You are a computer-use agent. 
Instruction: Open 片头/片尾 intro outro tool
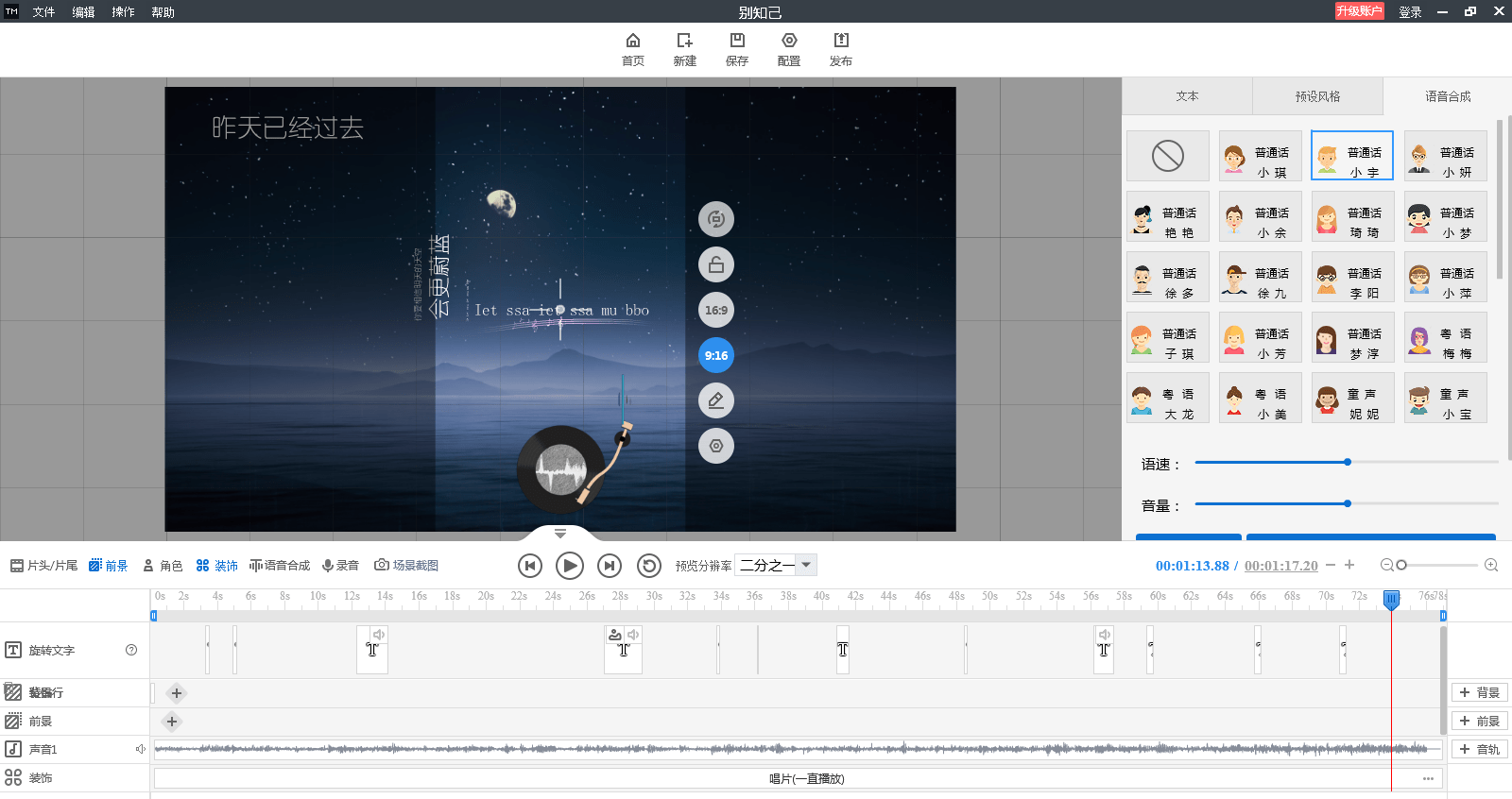click(x=43, y=565)
